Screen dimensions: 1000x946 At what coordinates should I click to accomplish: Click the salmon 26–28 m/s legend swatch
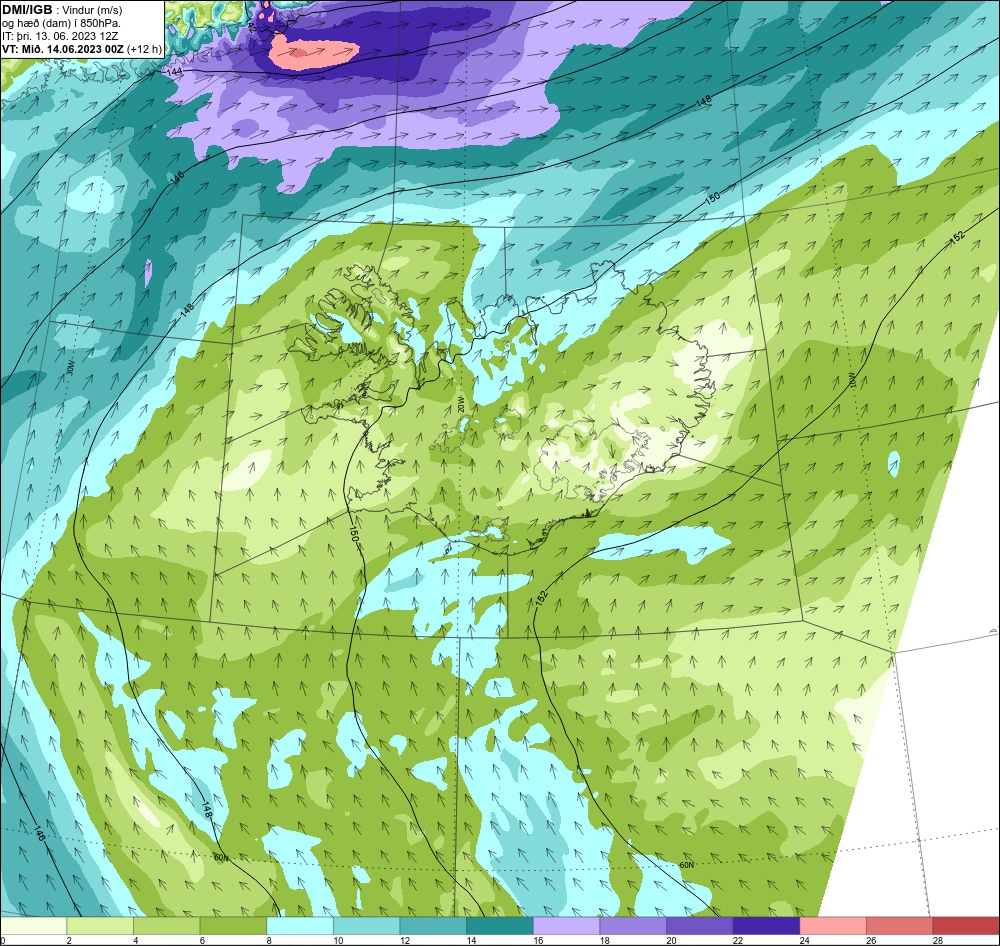(x=900, y=926)
